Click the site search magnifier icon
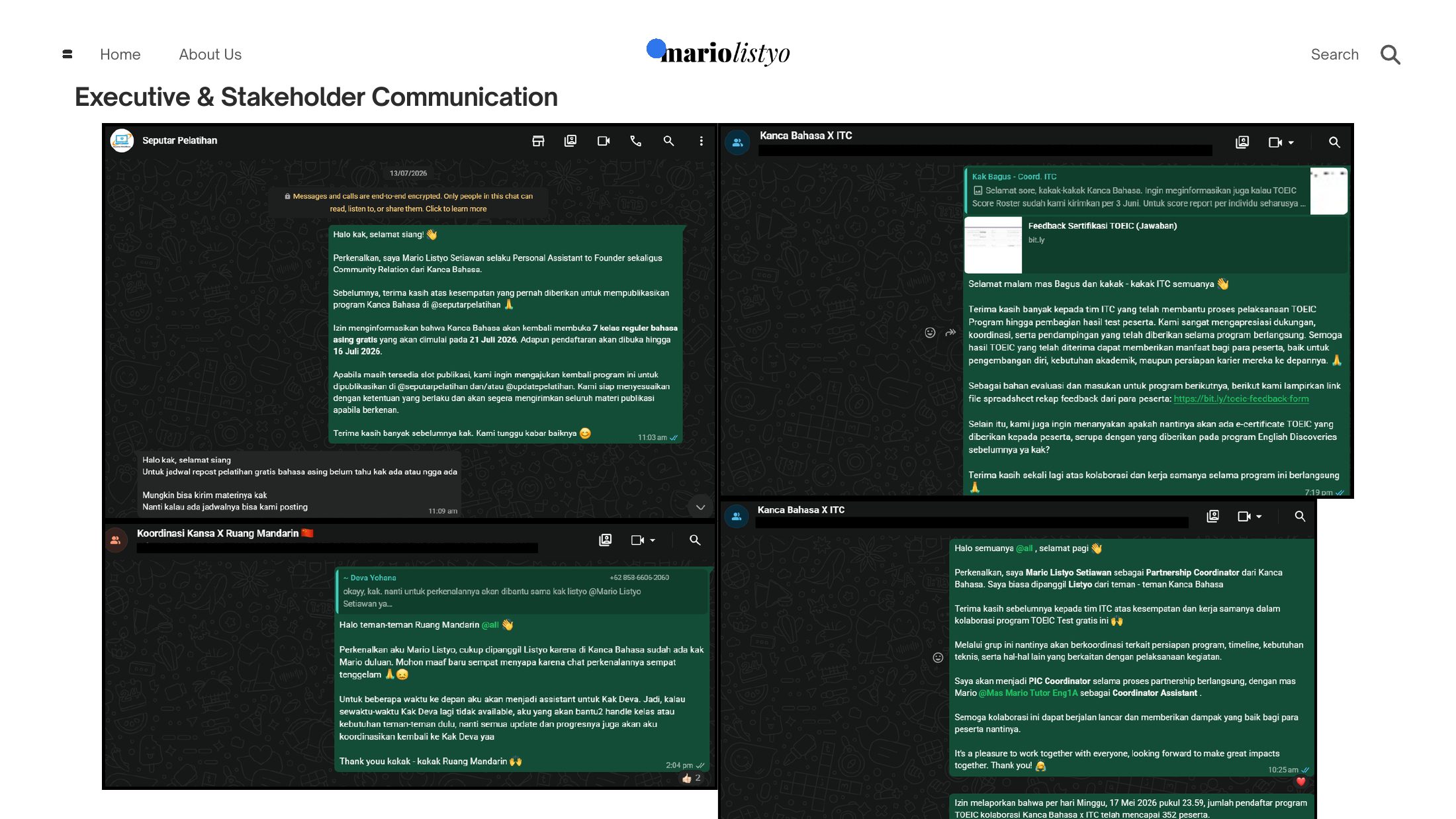Screen dimensions: 1456x819 [1390, 54]
